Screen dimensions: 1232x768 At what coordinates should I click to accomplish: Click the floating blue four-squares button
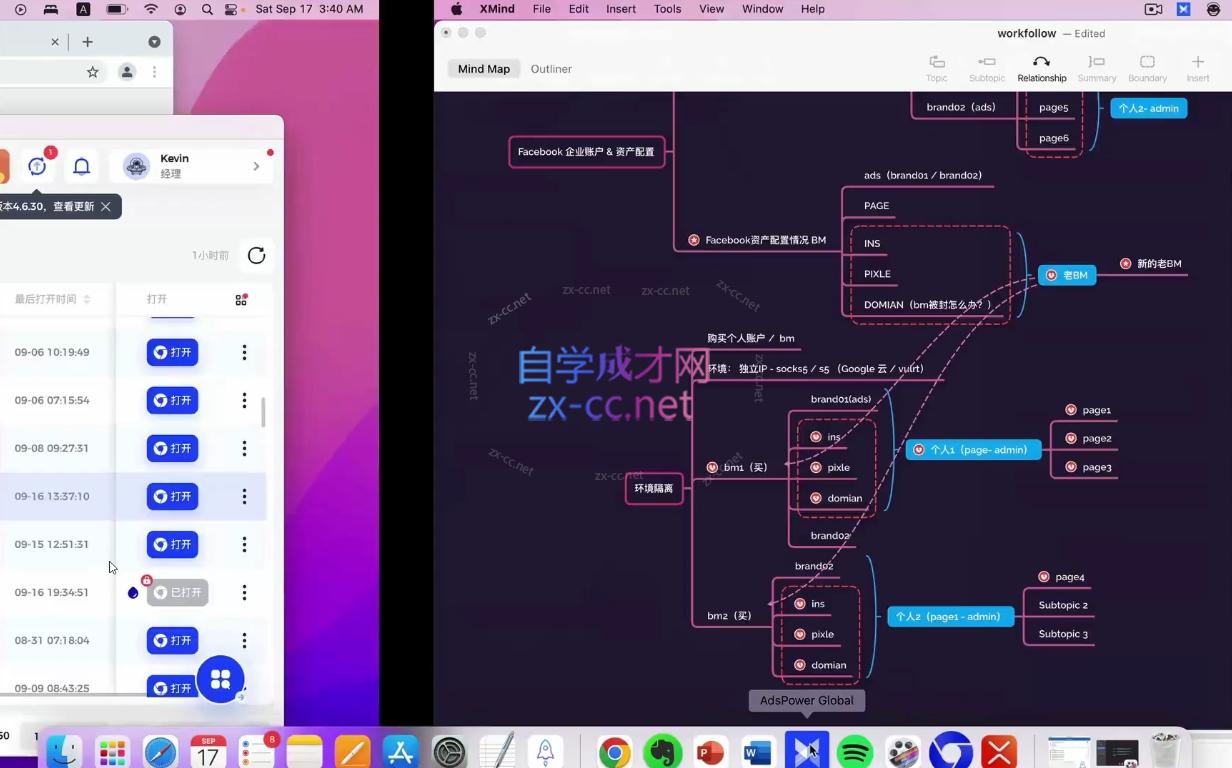pyautogui.click(x=220, y=679)
